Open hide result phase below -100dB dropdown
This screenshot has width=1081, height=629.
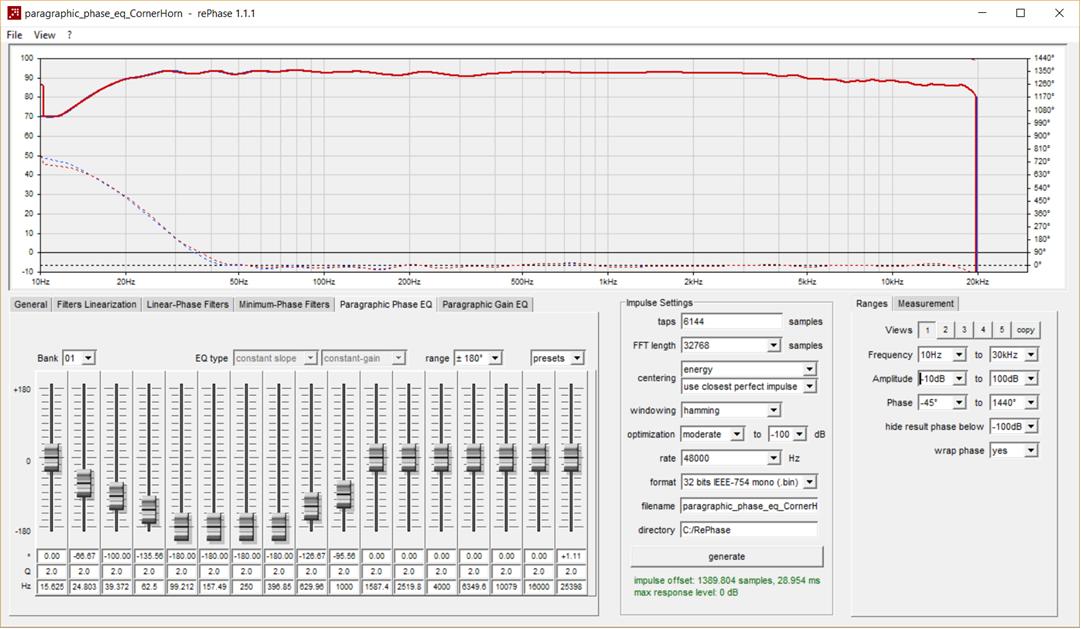(x=1031, y=426)
